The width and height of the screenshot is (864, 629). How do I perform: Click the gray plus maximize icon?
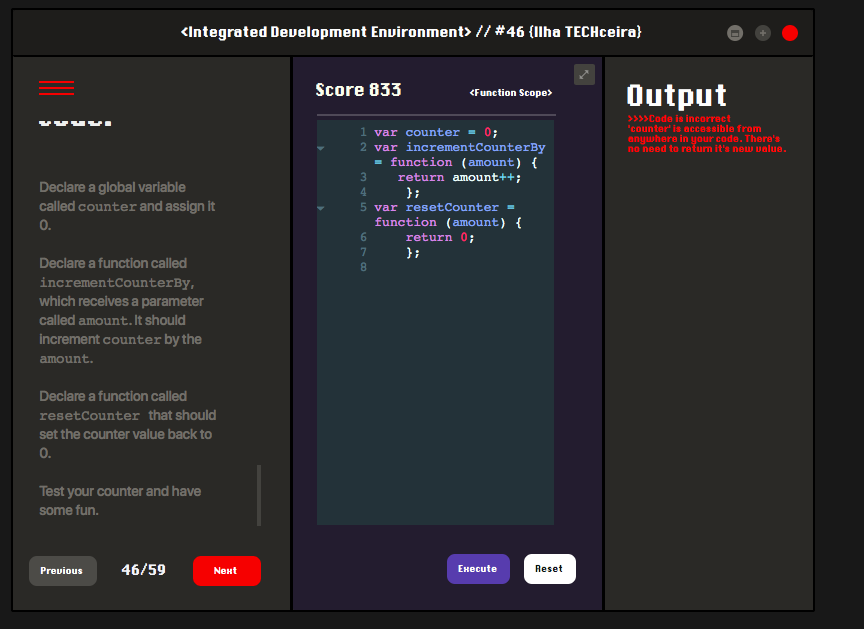click(x=763, y=33)
